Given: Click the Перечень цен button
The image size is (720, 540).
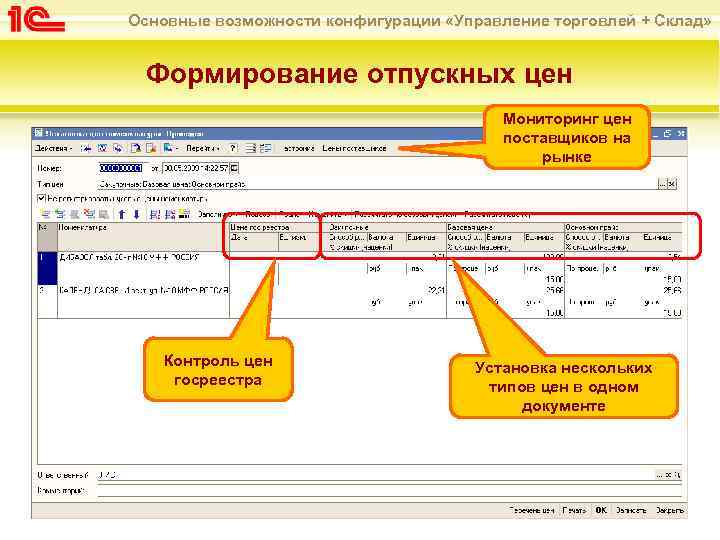Looking at the screenshot, I should click(532, 510).
